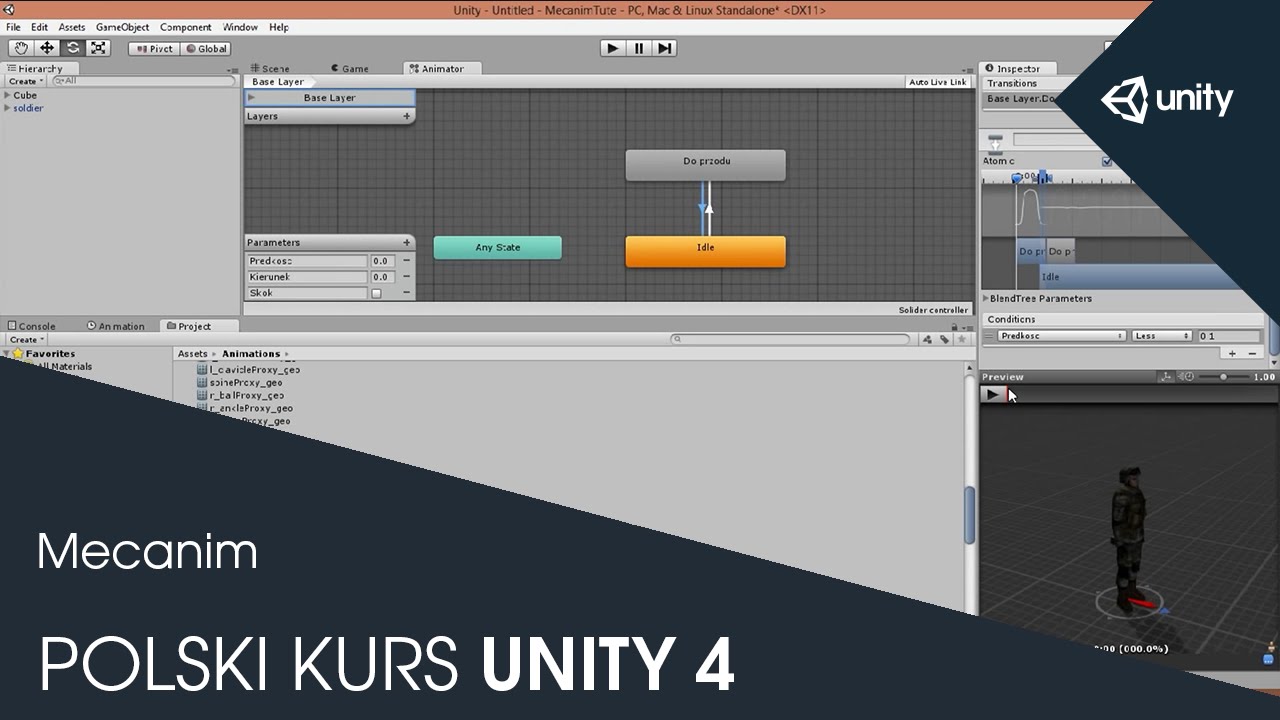Select the Move tool in toolbar
The height and width of the screenshot is (720, 1280).
click(47, 48)
